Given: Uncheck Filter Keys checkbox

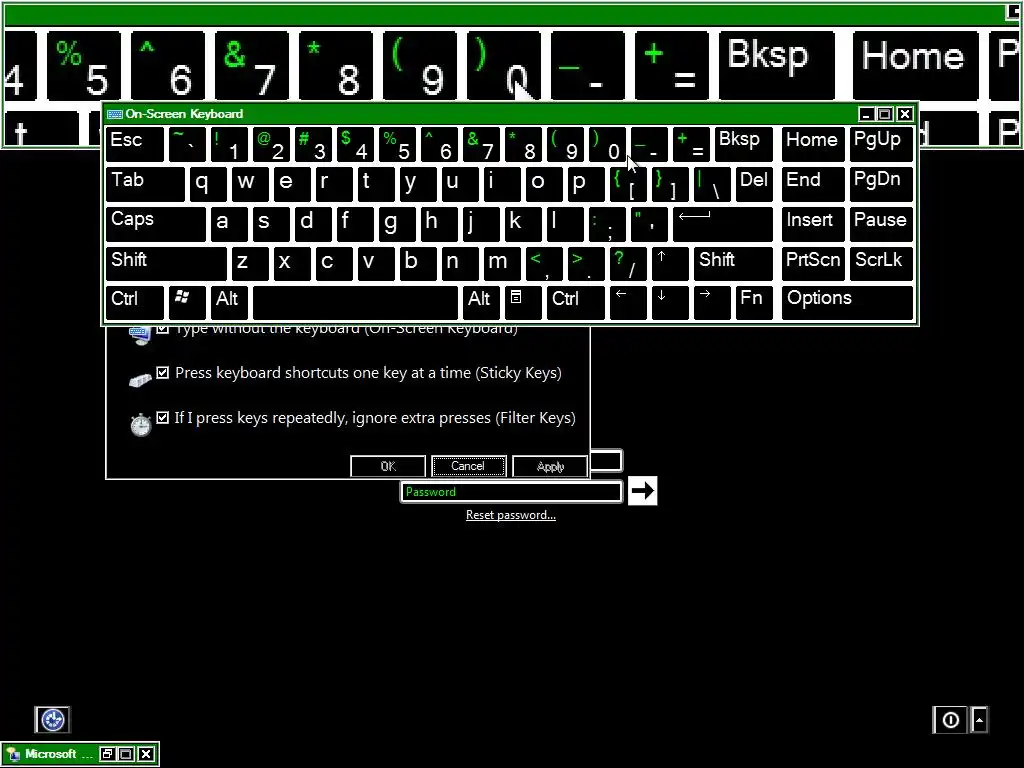Looking at the screenshot, I should tap(163, 417).
